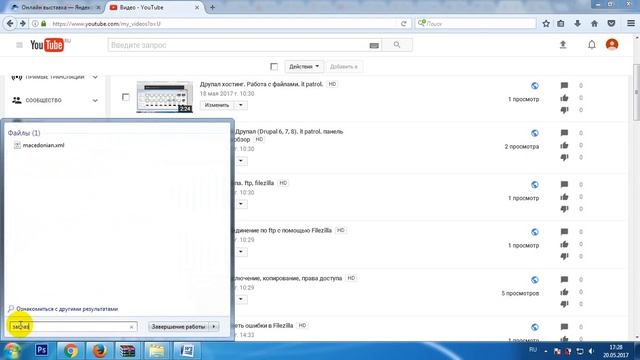Open Друпал хостинг video thumbnail
The height and width of the screenshot is (360, 640).
point(164,97)
